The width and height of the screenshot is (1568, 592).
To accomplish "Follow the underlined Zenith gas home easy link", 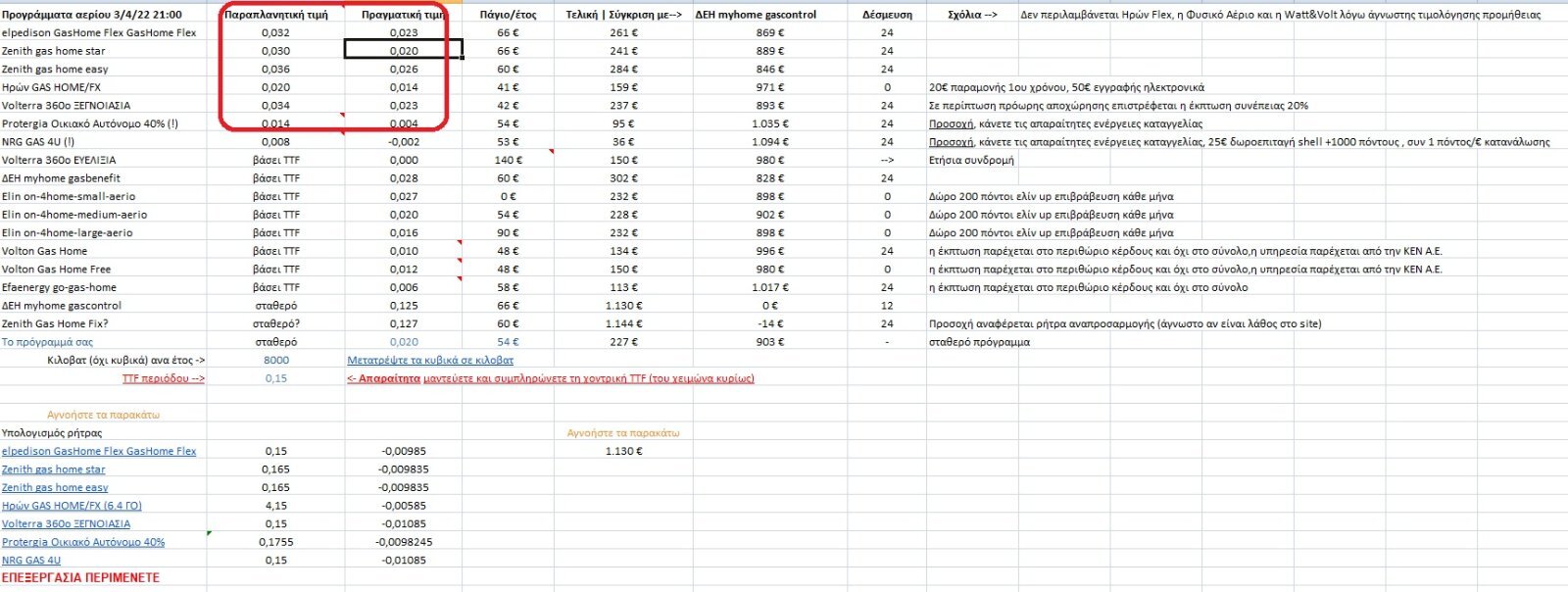I will [x=55, y=487].
